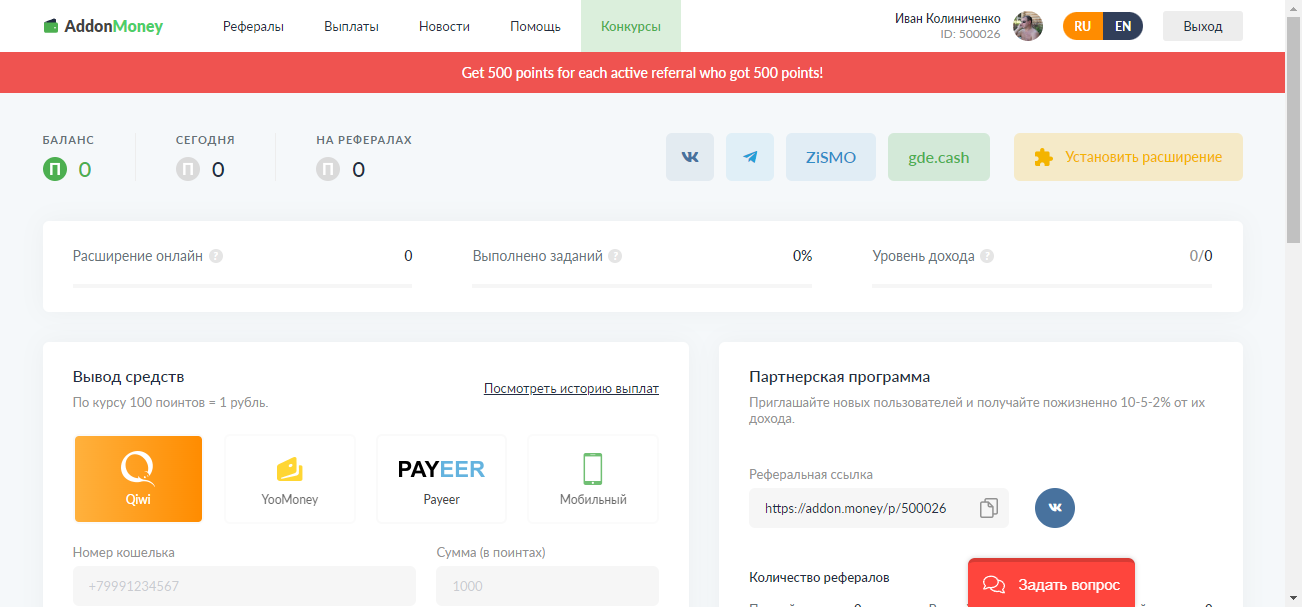The width and height of the screenshot is (1302, 607).
Task: Open the VK social button in header row
Action: point(690,157)
